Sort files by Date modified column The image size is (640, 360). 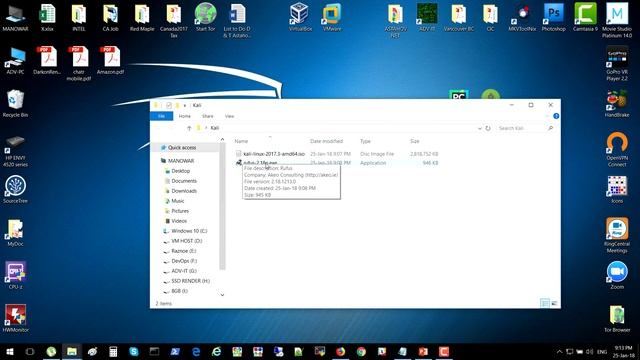pos(326,141)
